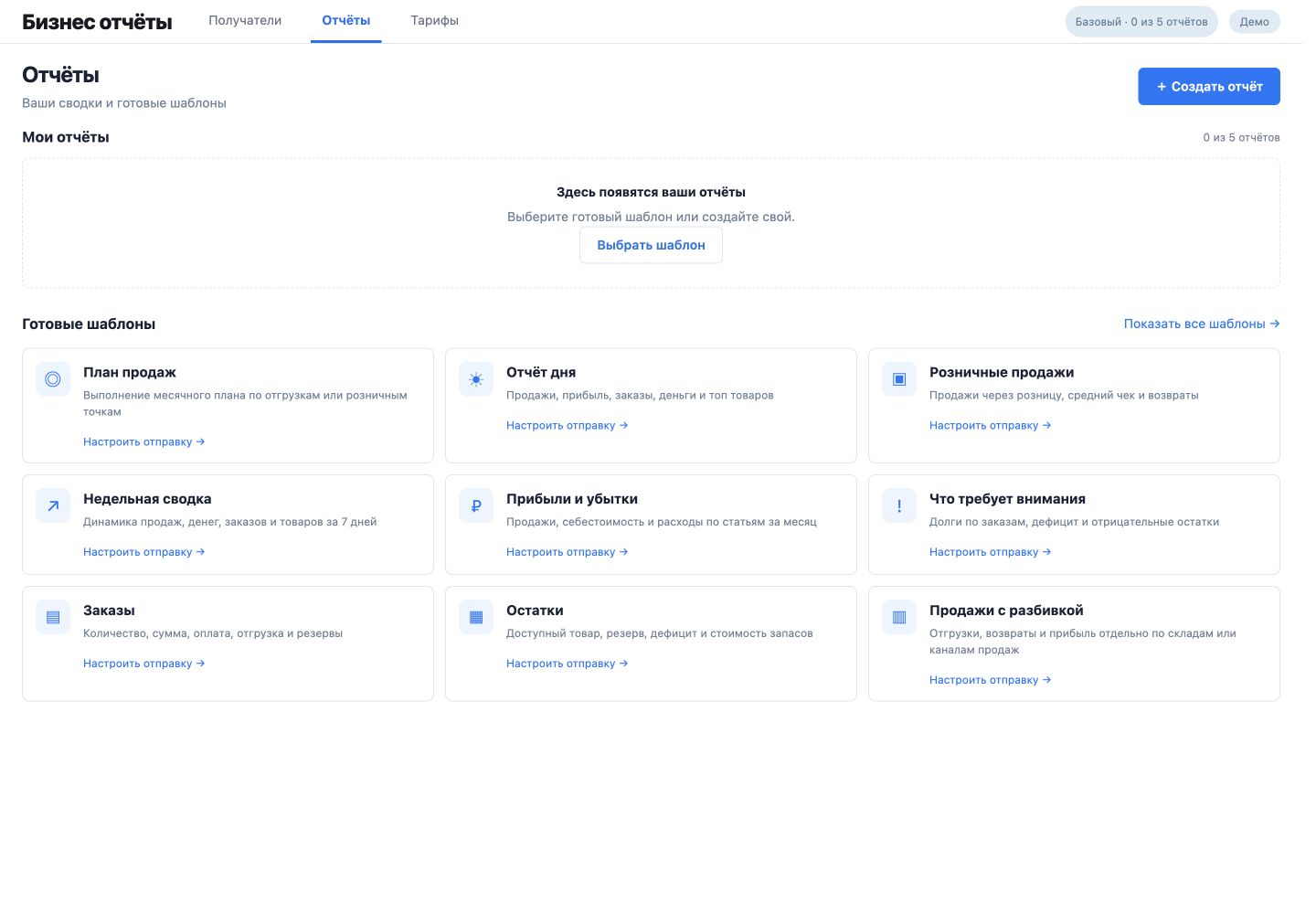The height and width of the screenshot is (914, 1316).
Task: Switch to the Тарифы tab
Action: pyautogui.click(x=435, y=21)
